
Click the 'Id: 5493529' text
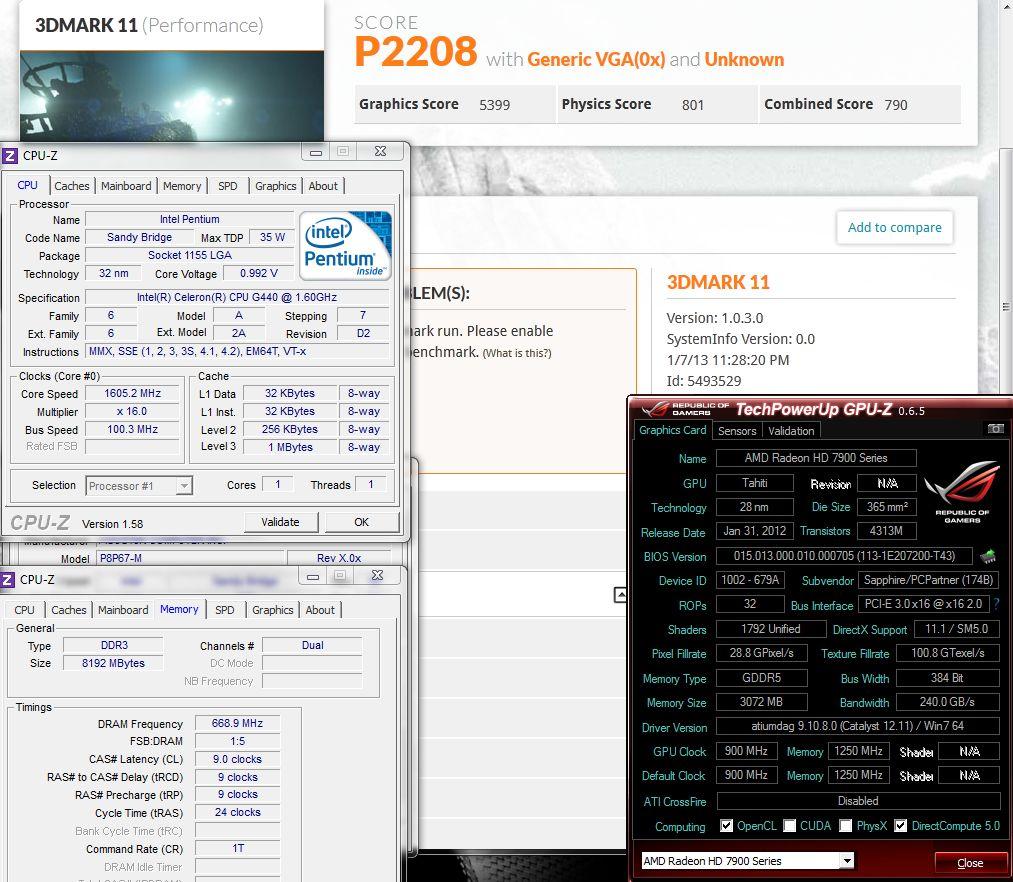704,381
